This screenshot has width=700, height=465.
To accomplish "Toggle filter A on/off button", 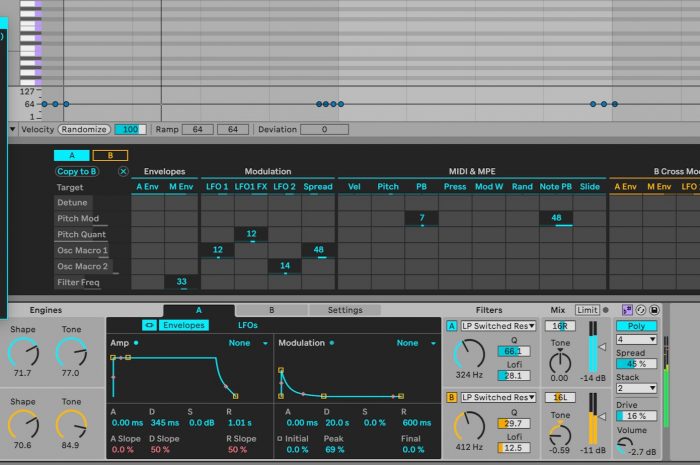I will [x=451, y=326].
